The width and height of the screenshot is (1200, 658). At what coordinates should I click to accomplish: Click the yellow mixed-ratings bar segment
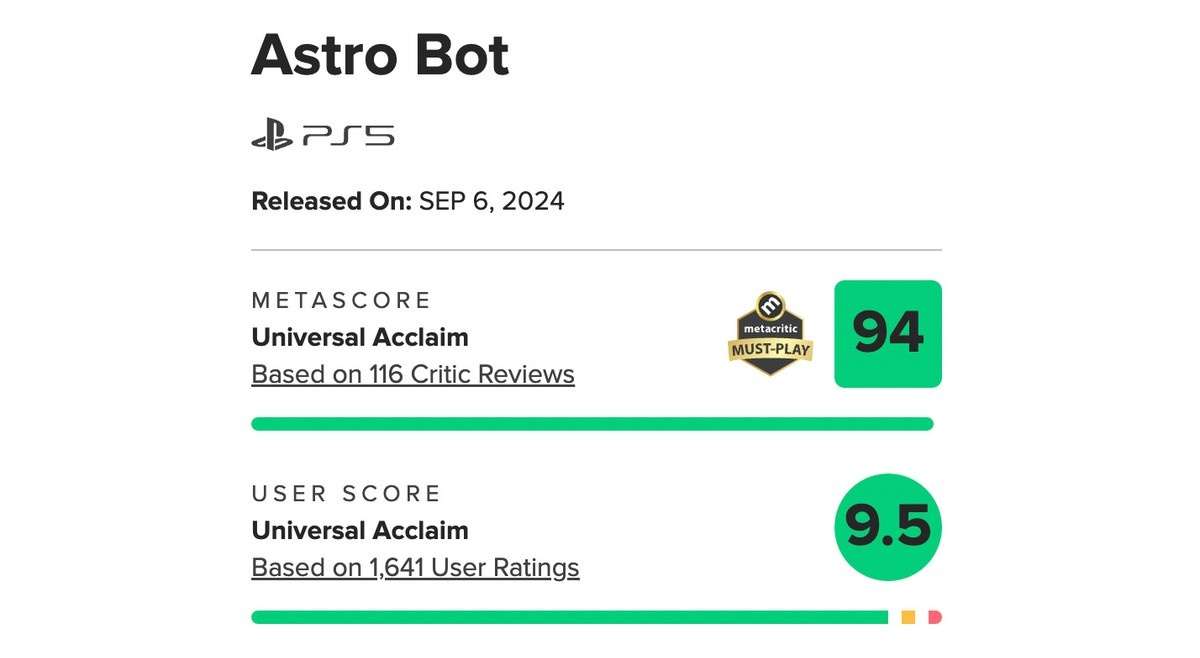click(x=908, y=617)
